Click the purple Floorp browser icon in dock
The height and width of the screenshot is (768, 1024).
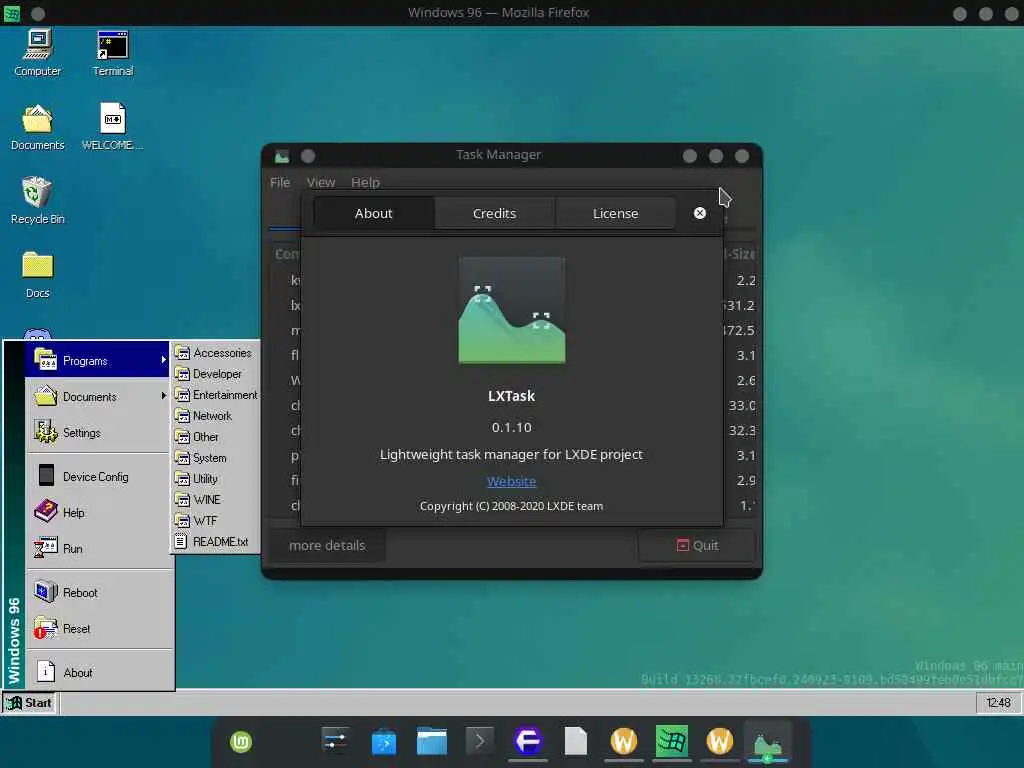point(528,741)
